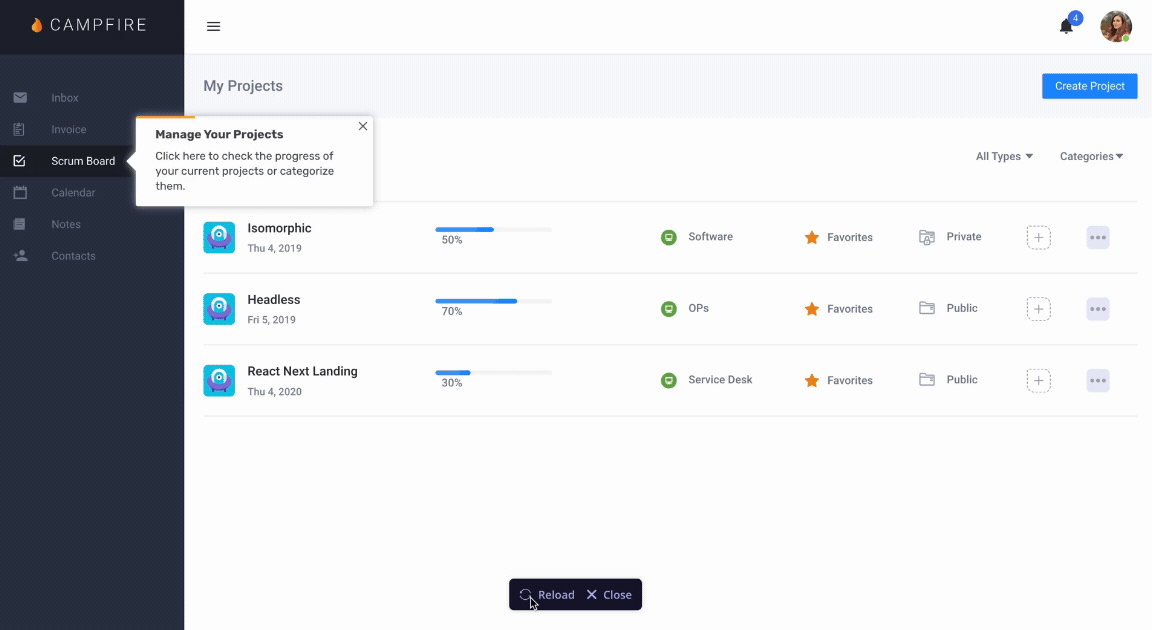1152x630 pixels.
Task: Open the All Types dropdown
Action: pyautogui.click(x=1003, y=156)
